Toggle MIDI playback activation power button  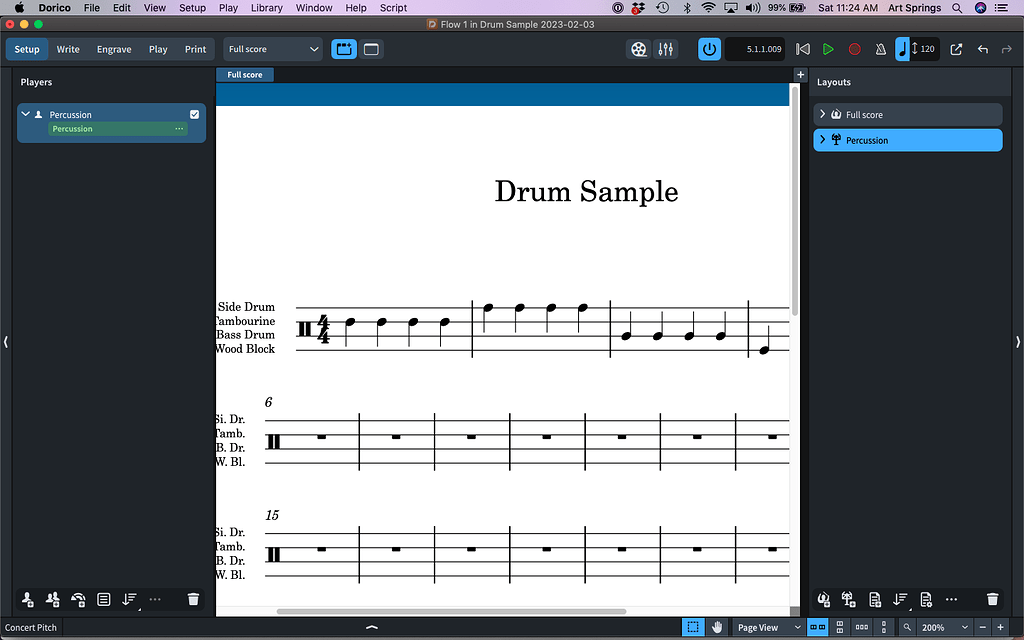point(709,48)
